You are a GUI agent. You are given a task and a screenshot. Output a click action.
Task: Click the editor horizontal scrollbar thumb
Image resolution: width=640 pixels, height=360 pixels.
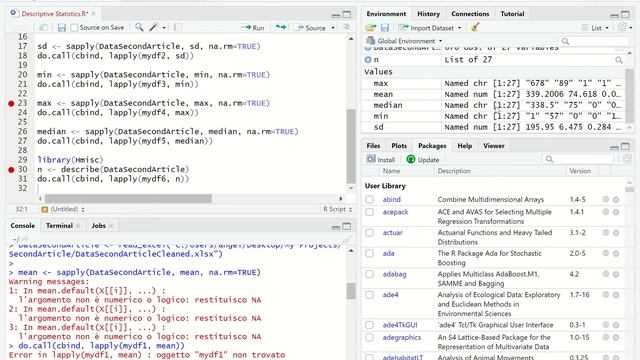[x=128, y=199]
